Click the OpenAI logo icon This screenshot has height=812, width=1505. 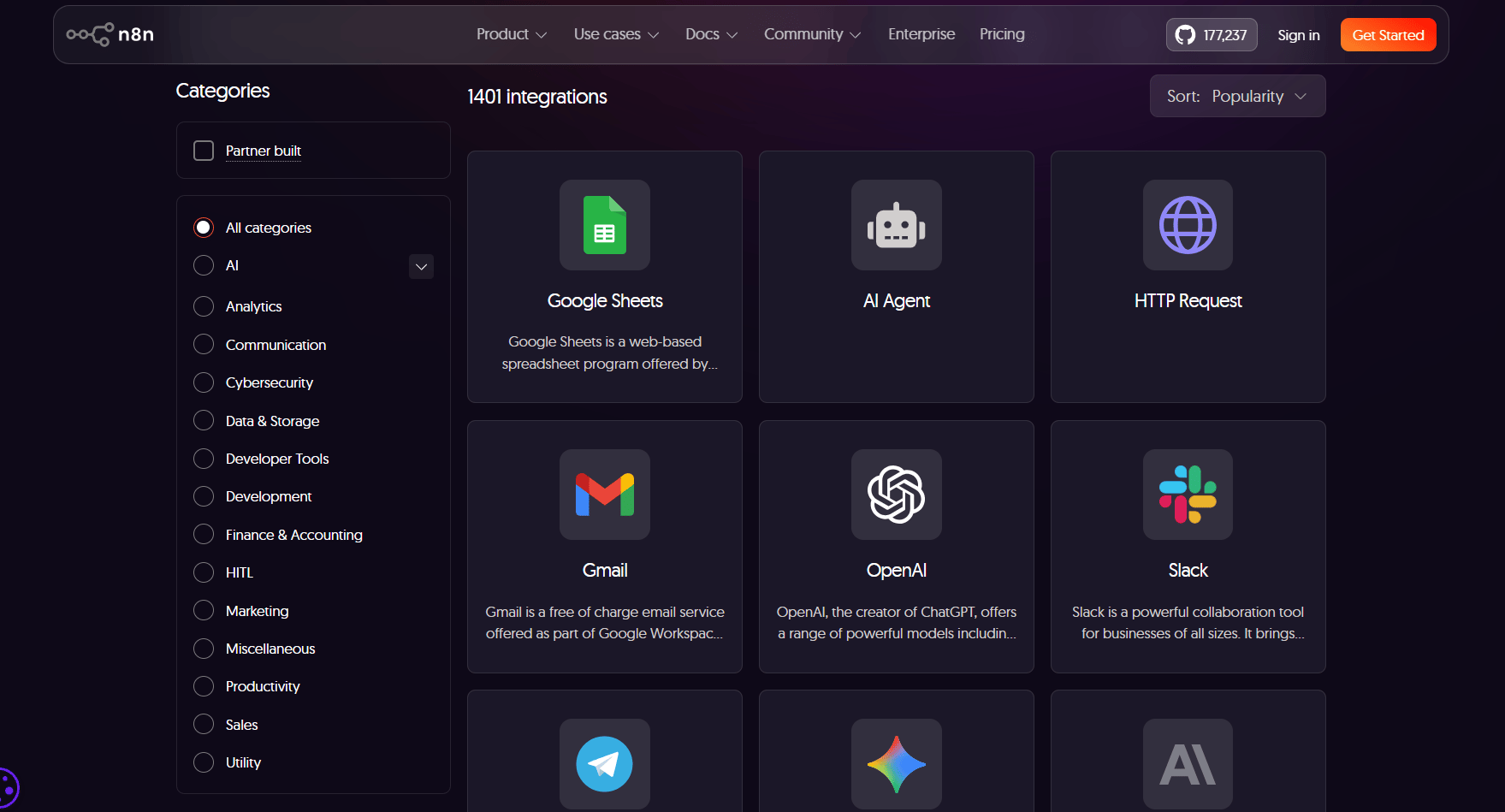click(897, 495)
